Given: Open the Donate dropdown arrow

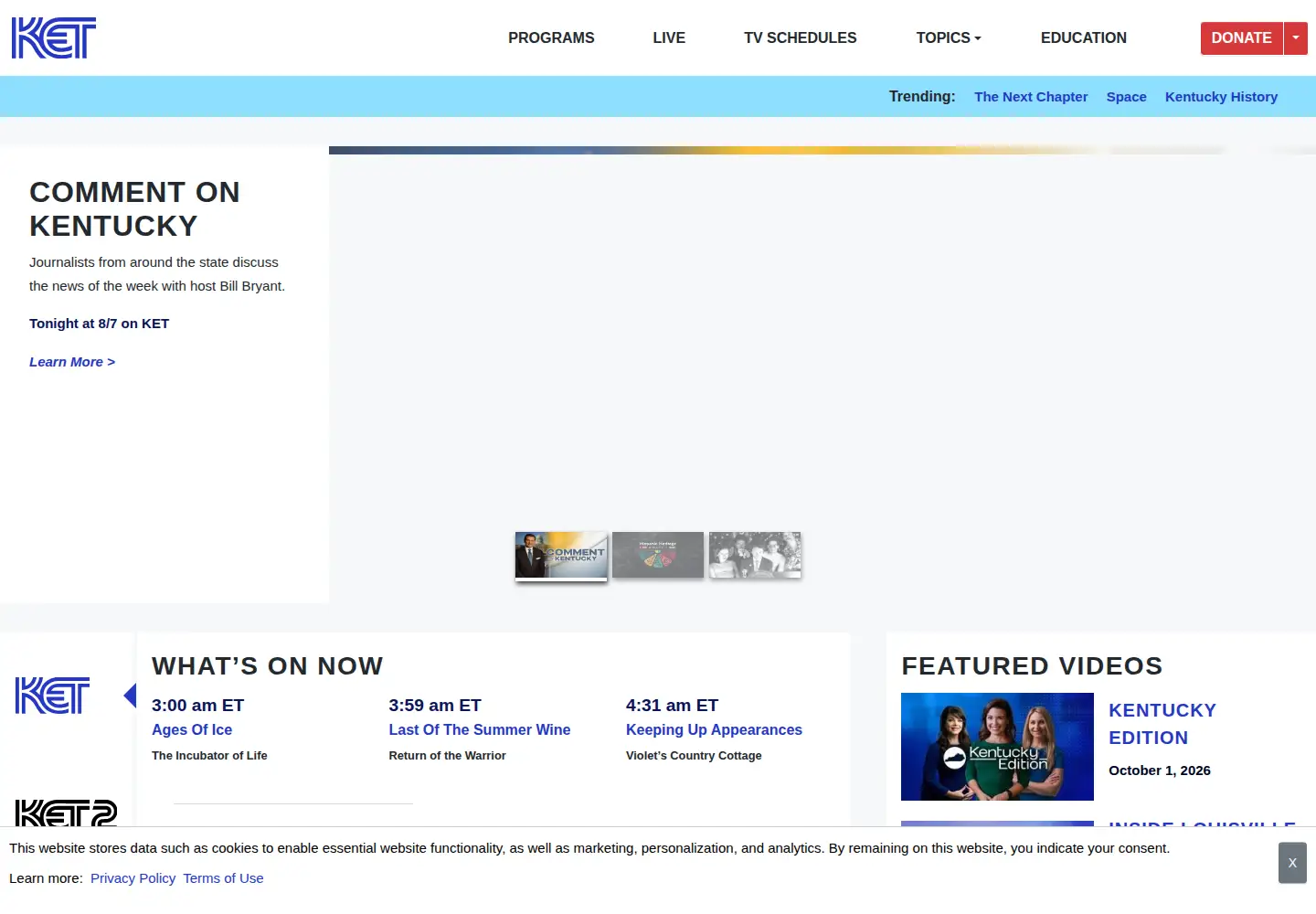Looking at the screenshot, I should 1296,37.
